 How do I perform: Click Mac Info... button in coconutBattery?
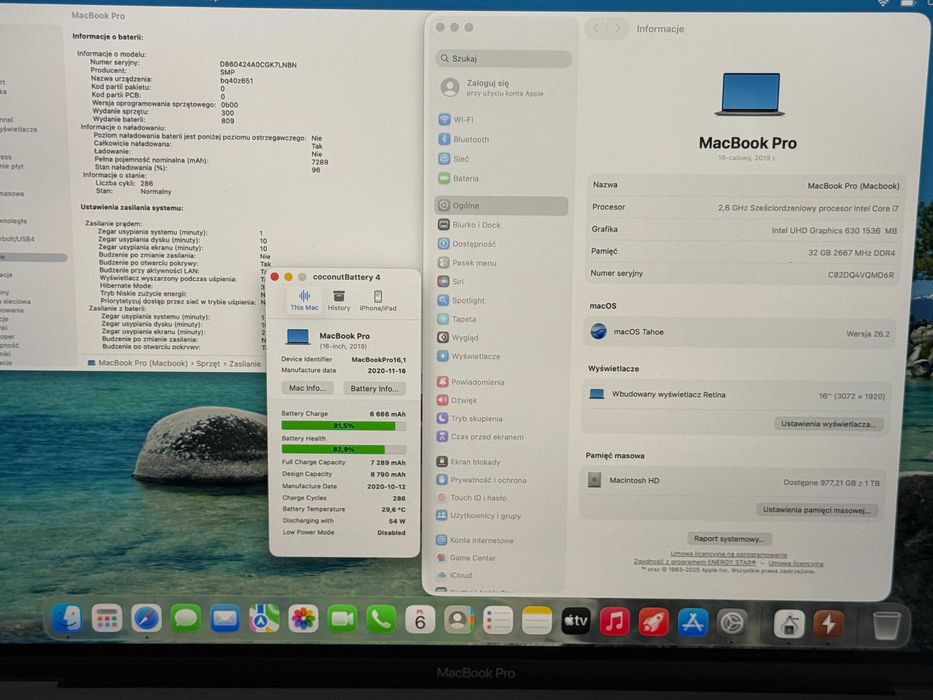[x=307, y=388]
